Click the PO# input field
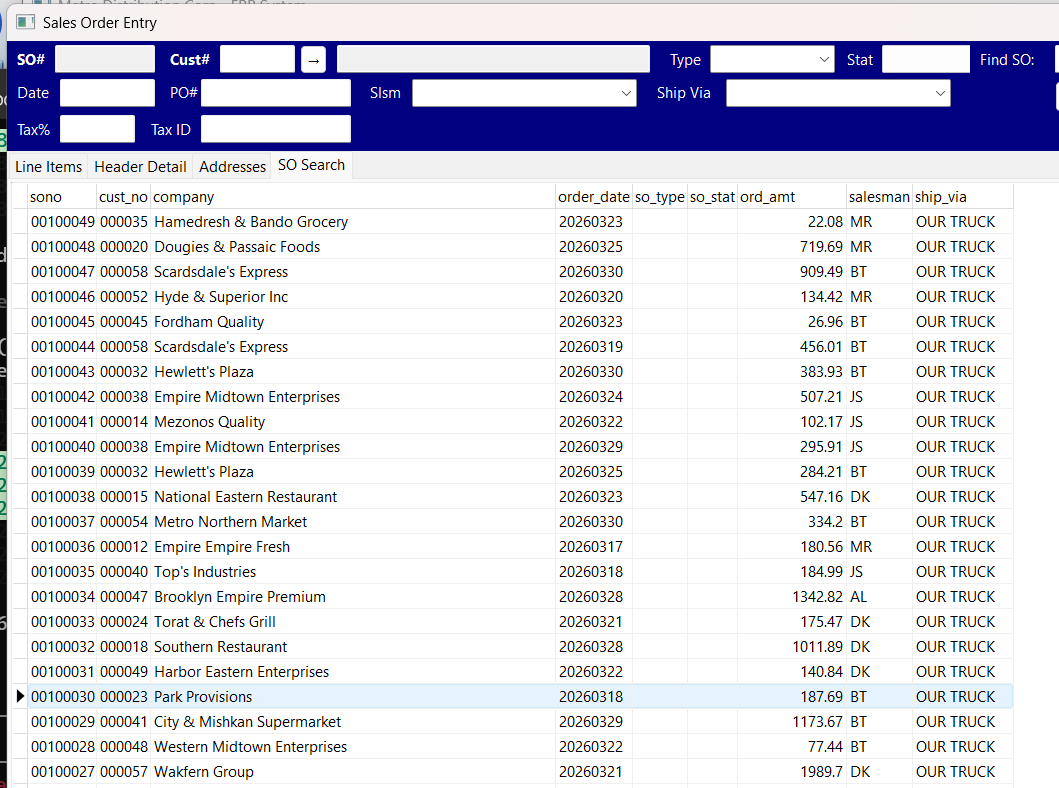 click(275, 92)
